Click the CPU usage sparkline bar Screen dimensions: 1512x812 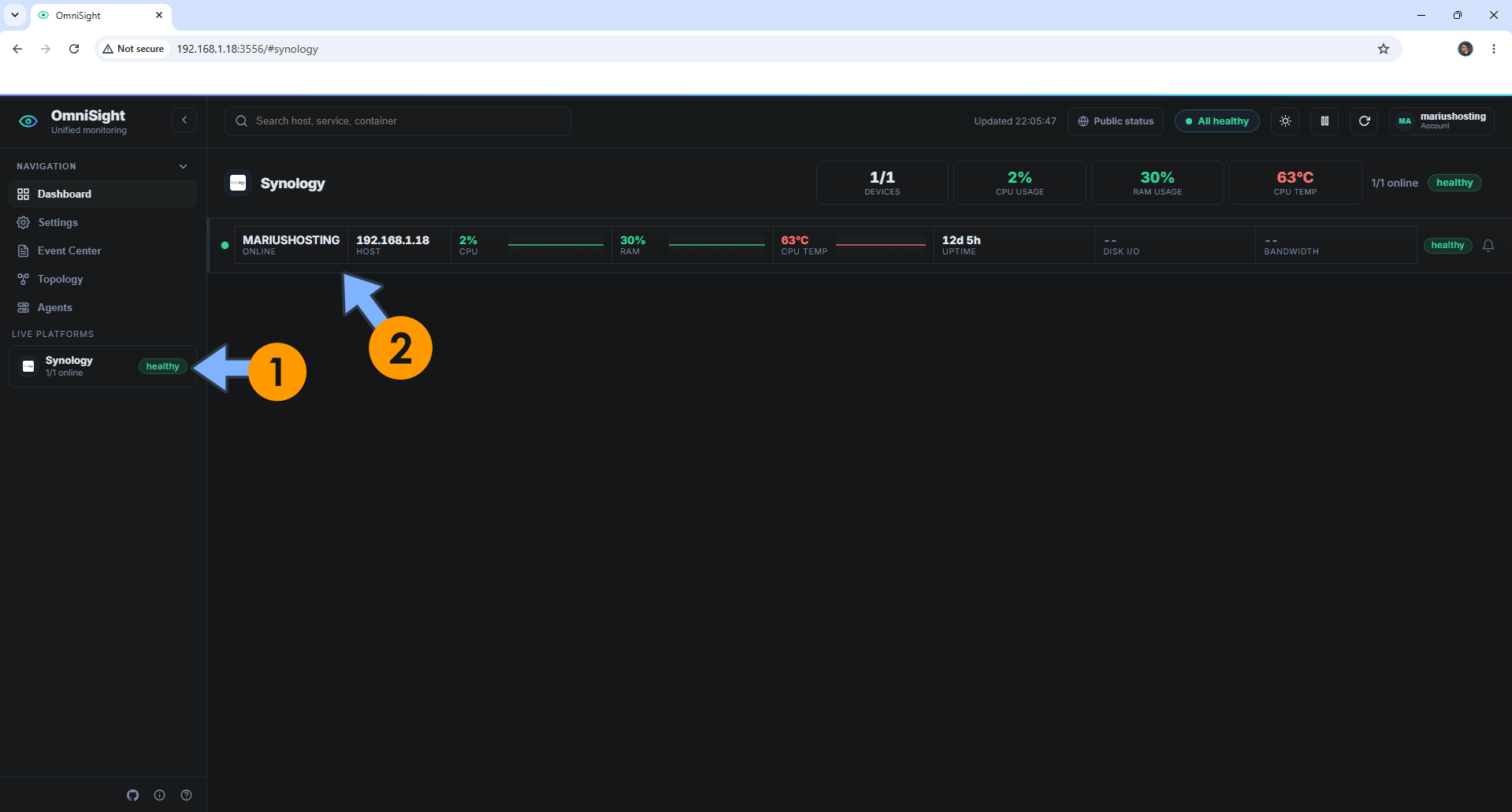click(555, 245)
